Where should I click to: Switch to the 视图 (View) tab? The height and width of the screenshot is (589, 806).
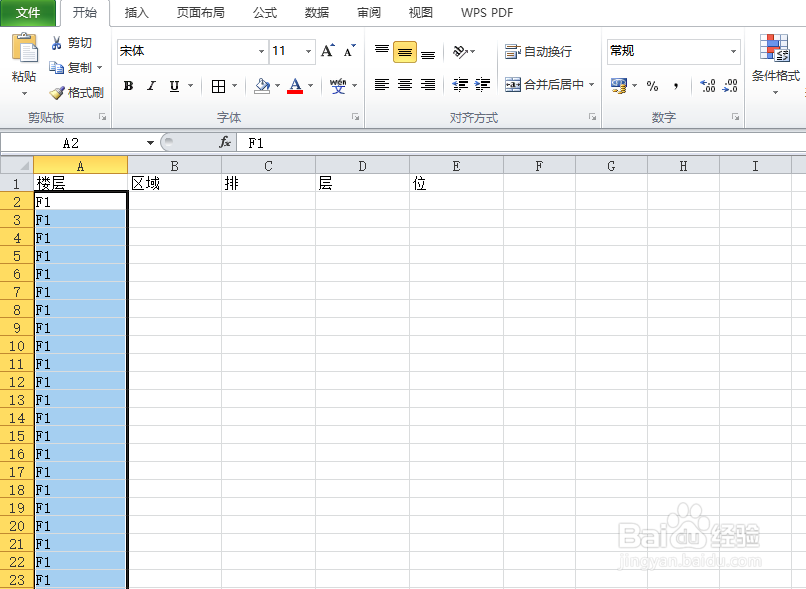(420, 13)
